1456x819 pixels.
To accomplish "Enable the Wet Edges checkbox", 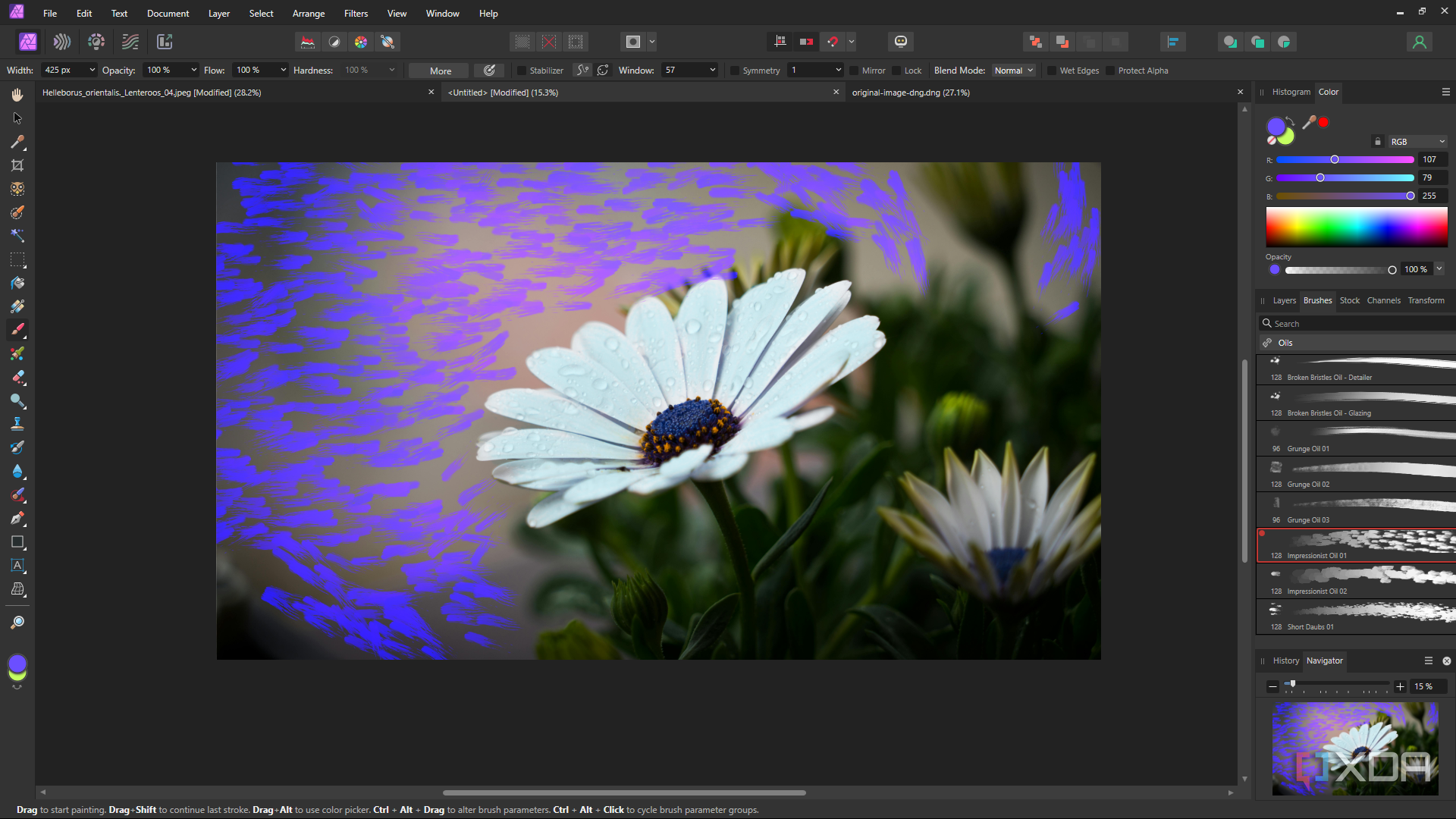I will coord(1052,71).
